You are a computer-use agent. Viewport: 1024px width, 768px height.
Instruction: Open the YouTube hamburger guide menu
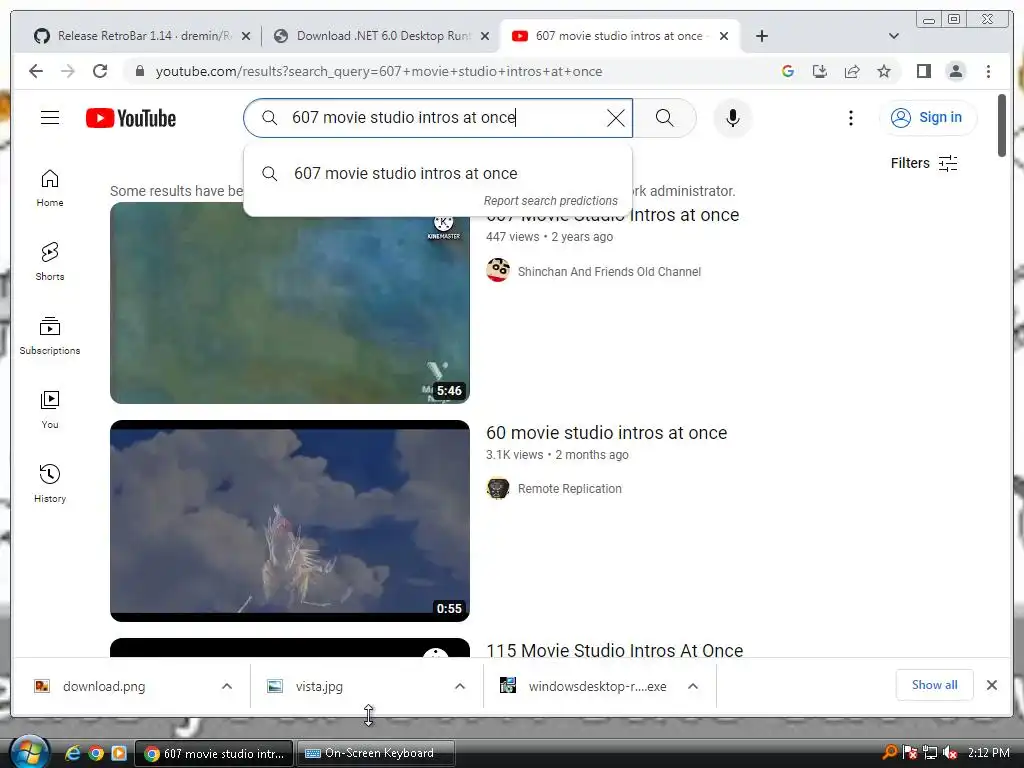pos(50,118)
